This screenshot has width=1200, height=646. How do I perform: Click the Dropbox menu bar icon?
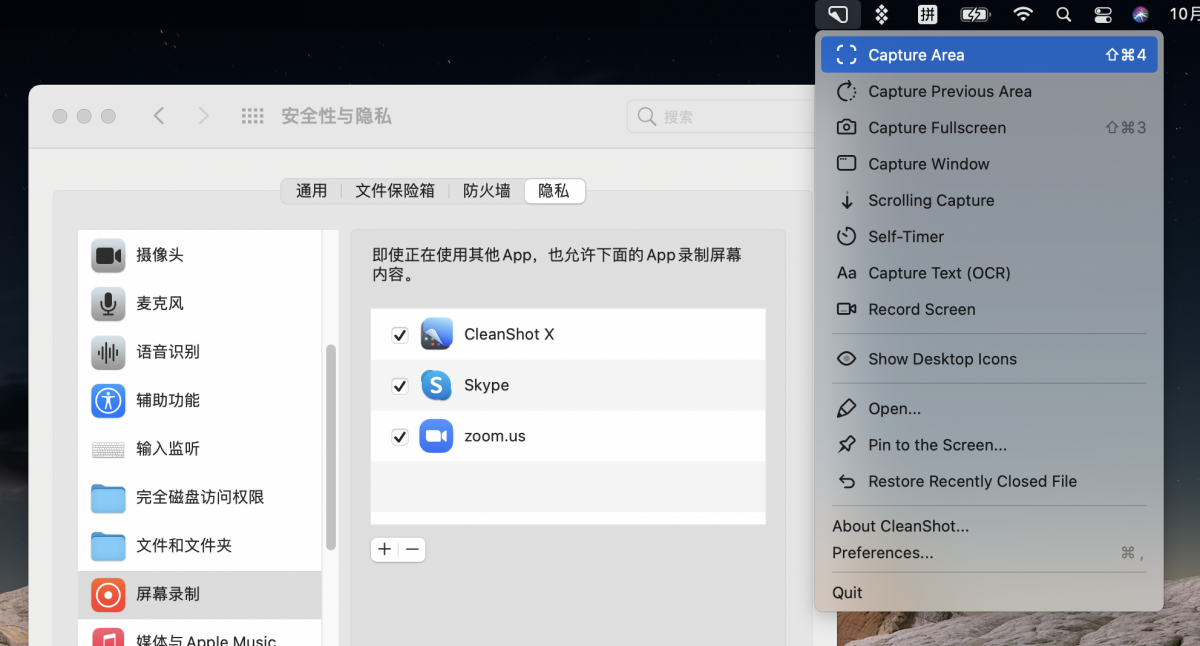(881, 14)
